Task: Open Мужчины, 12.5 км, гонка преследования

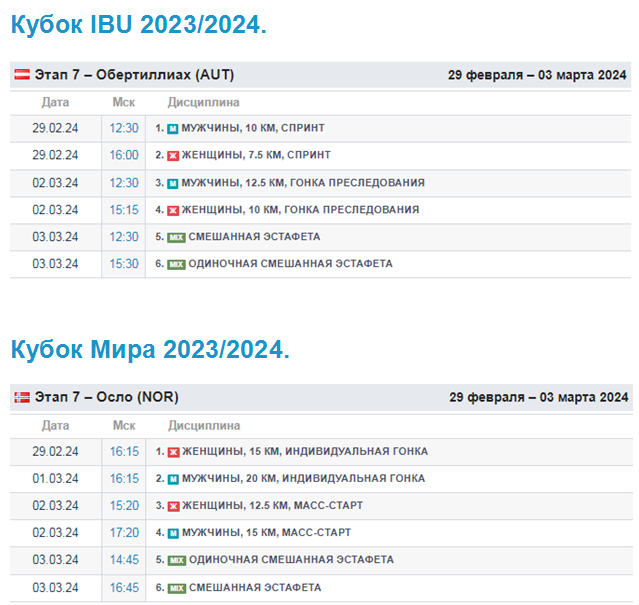Action: click(303, 183)
